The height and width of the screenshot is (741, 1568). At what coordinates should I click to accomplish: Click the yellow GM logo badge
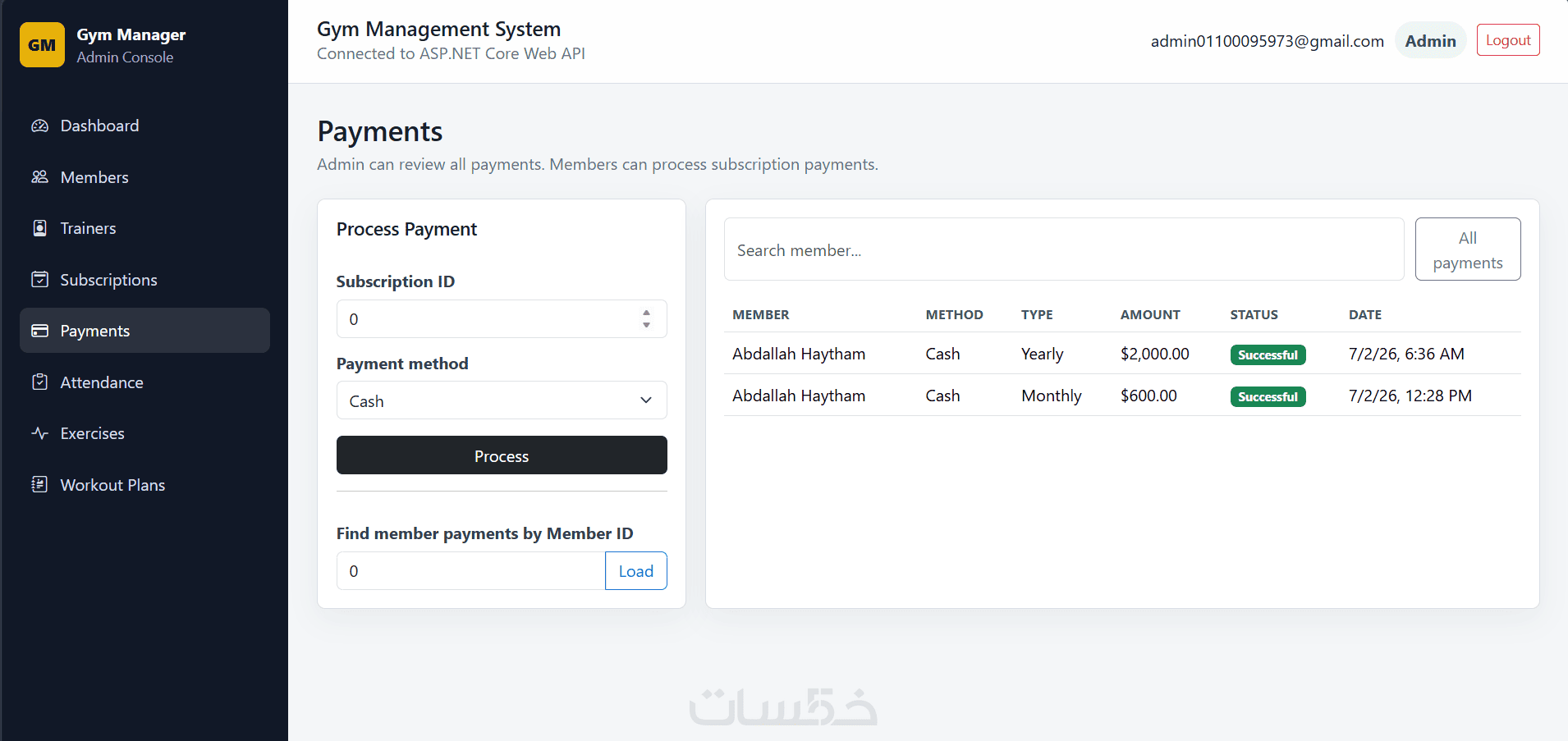(x=42, y=45)
